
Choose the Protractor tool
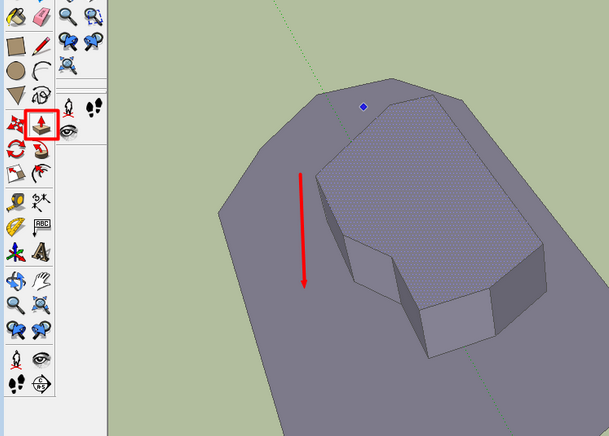[x=16, y=228]
